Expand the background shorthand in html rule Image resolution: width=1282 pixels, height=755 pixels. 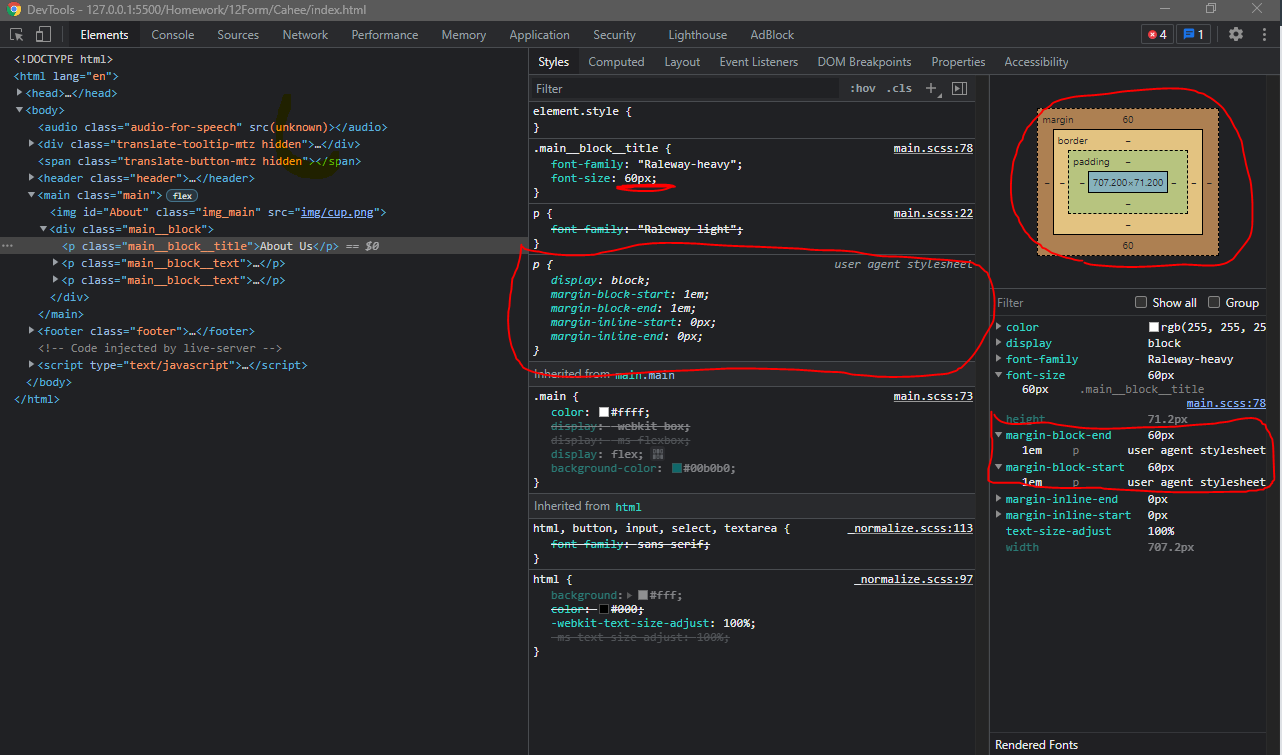coord(630,595)
